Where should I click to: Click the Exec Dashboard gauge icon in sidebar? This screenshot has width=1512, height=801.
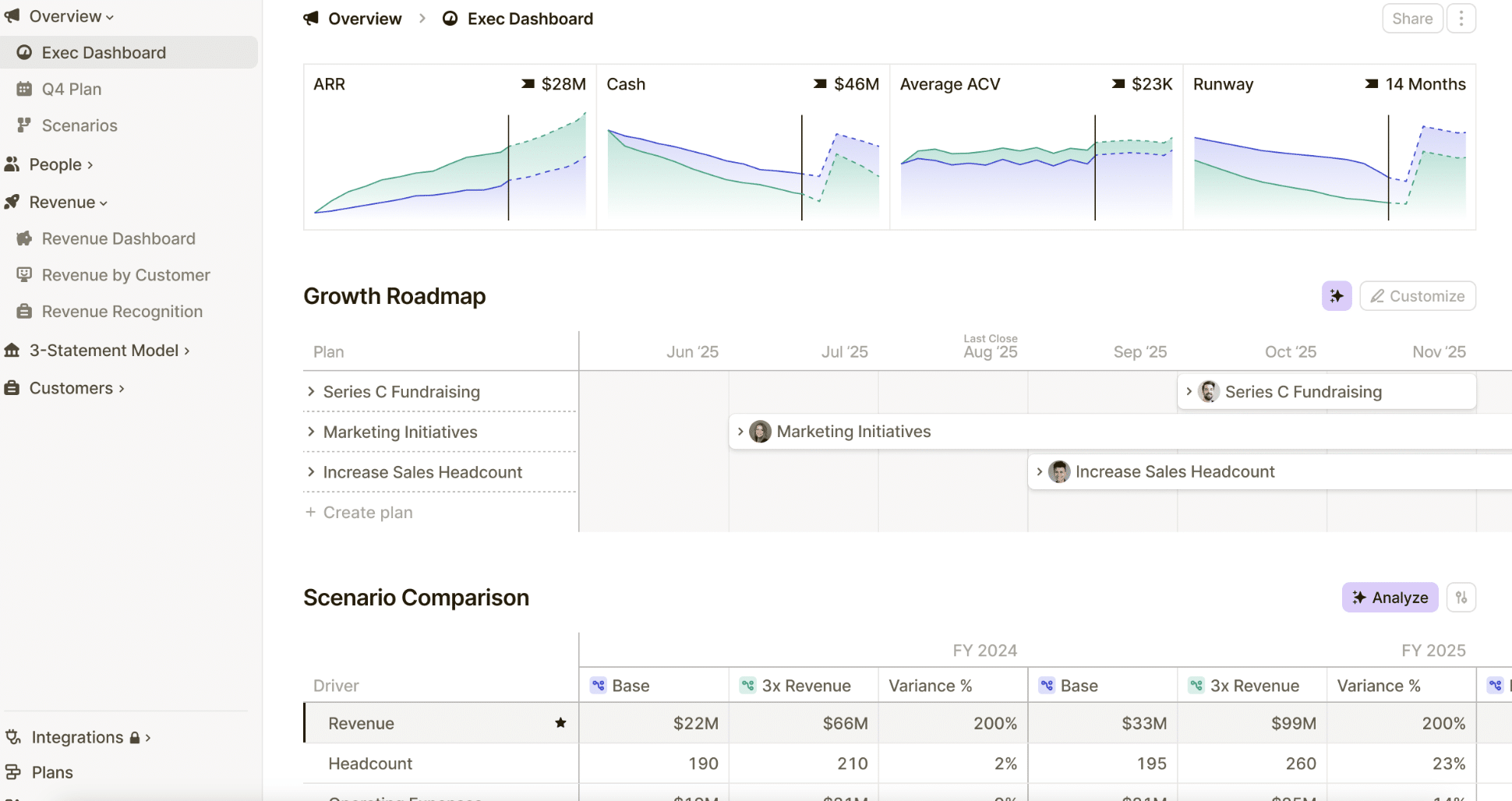click(24, 52)
